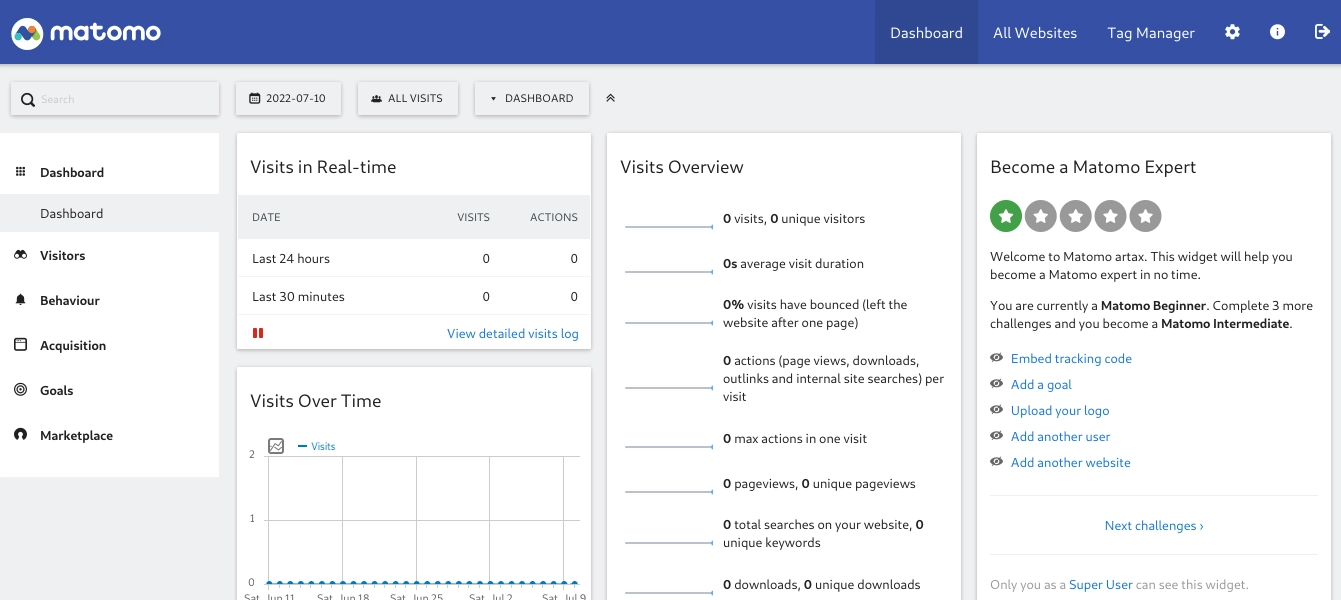The height and width of the screenshot is (600, 1341).
Task: Toggle eye icon beside Add another user
Action: (996, 436)
